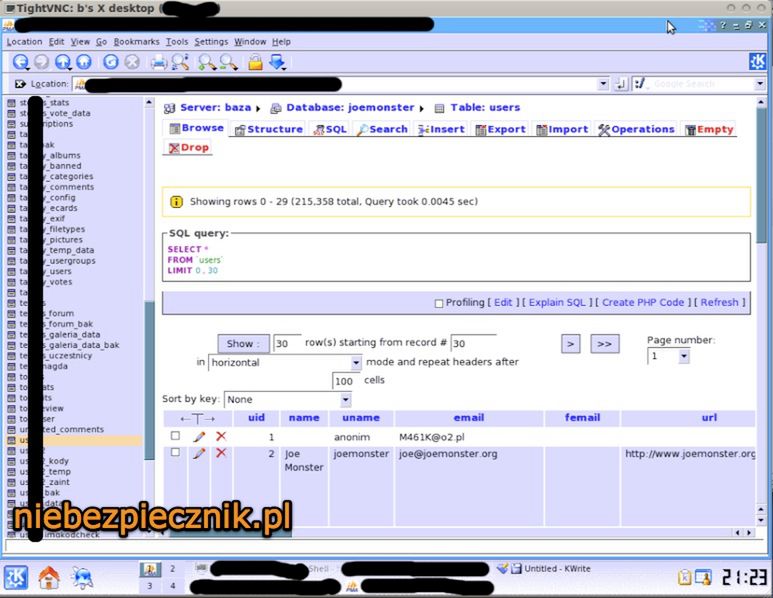Viewport: 773px width, 598px height.
Task: Click the Refresh link
Action: coord(720,303)
